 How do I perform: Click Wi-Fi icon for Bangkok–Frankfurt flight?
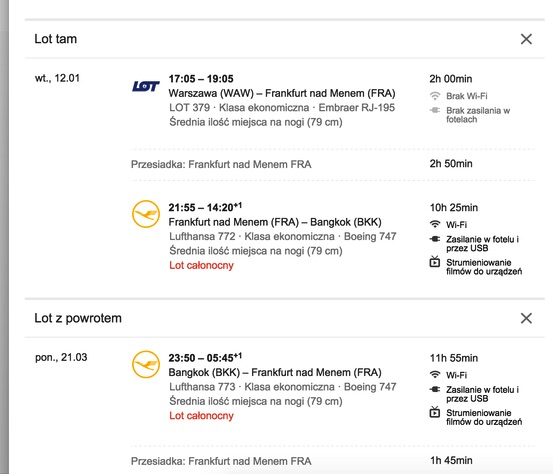click(435, 375)
